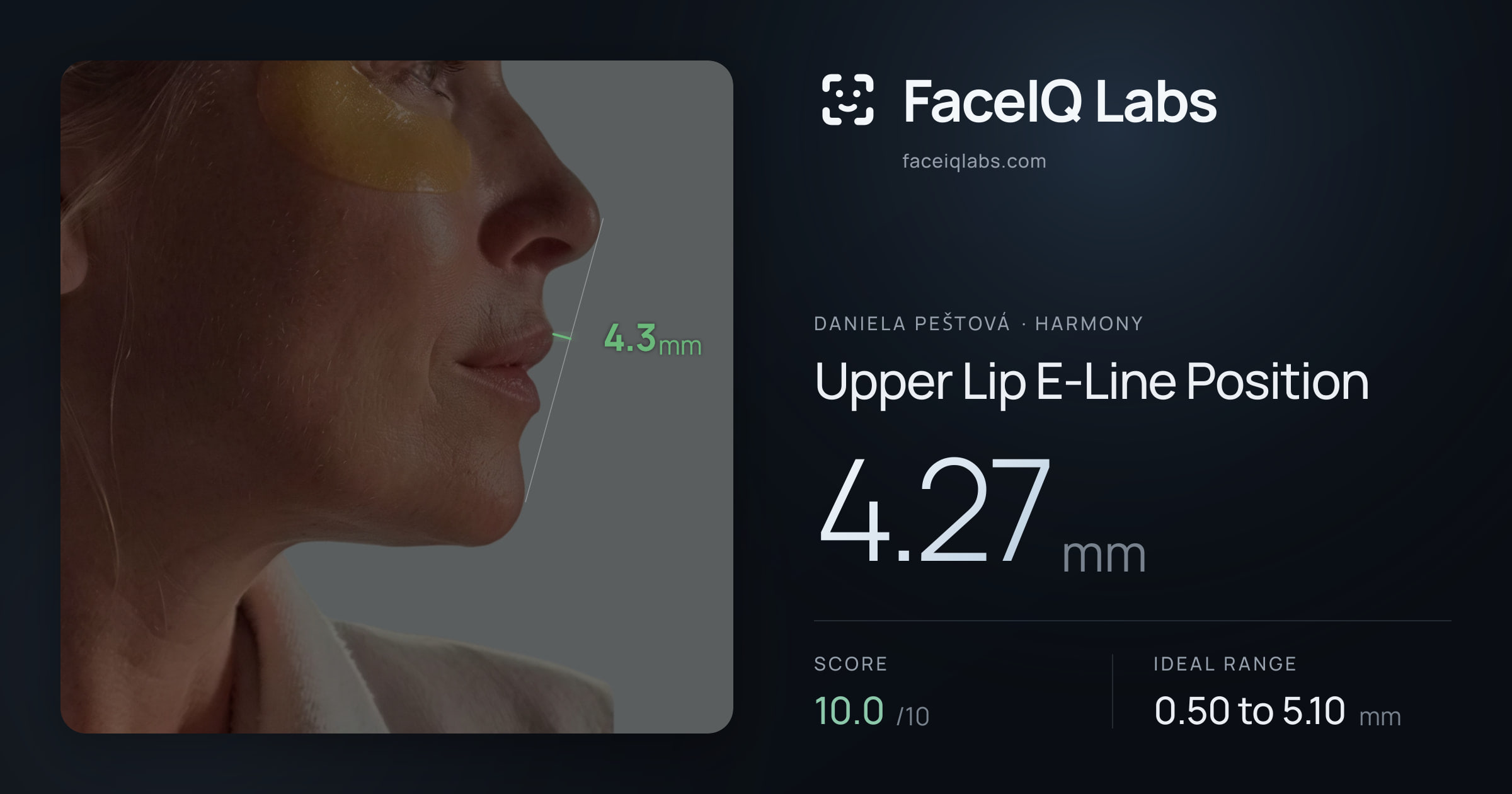Click the green 4.3mm measurement label
The height and width of the screenshot is (794, 1512).
click(x=653, y=339)
